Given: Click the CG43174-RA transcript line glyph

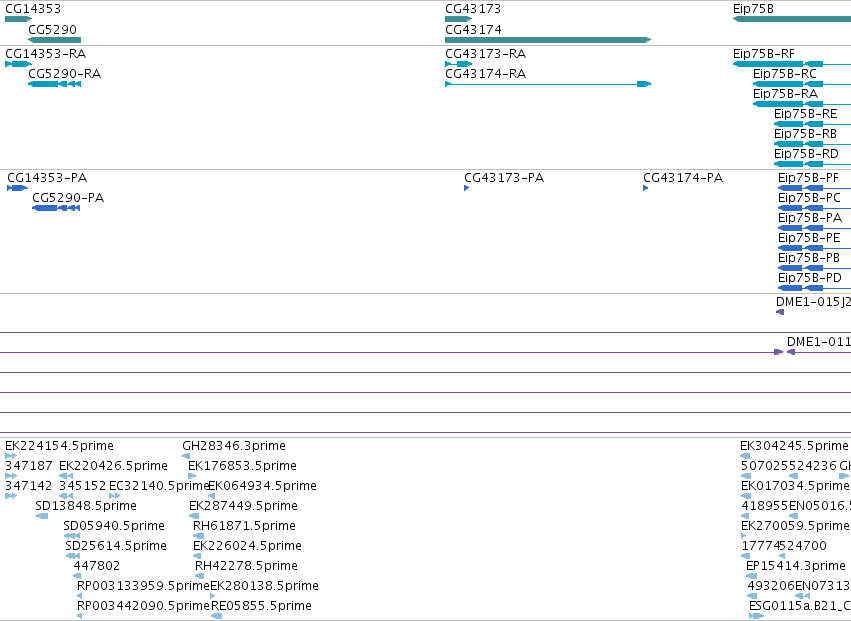Looking at the screenshot, I should (x=548, y=84).
